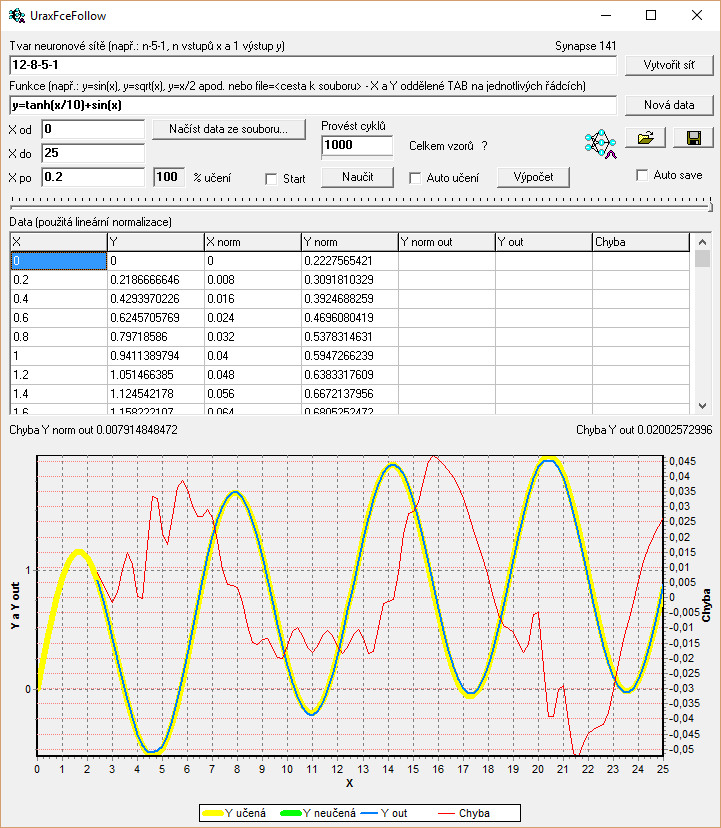Image resolution: width=721 pixels, height=828 pixels.
Task: Click the neural network icon
Action: point(601,144)
